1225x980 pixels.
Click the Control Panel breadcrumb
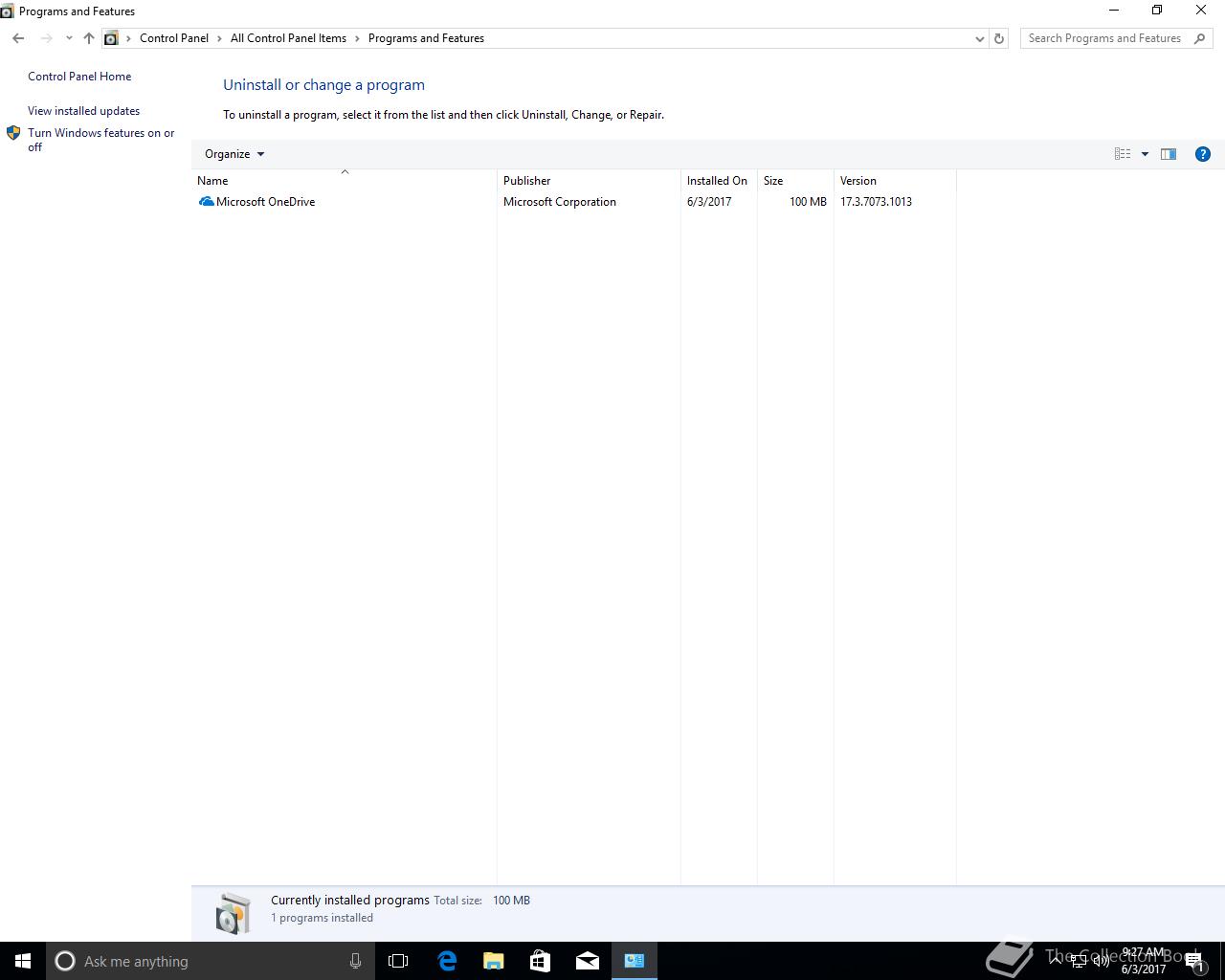coord(174,38)
